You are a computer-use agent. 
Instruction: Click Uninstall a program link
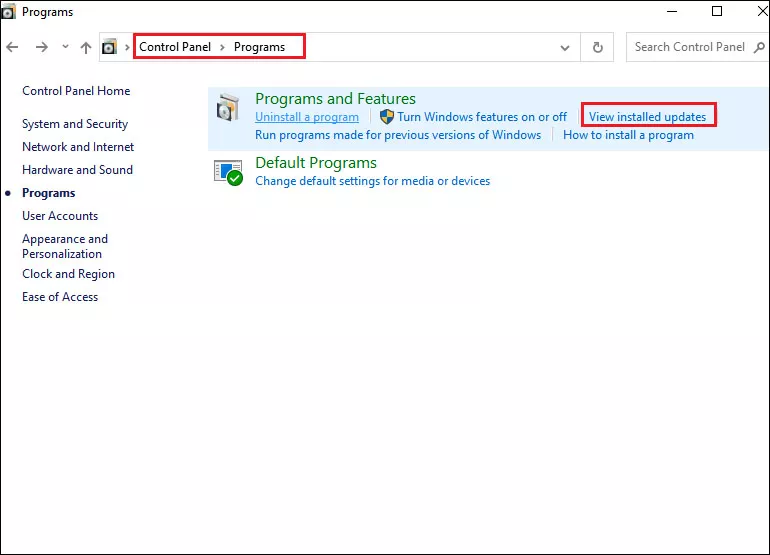(x=307, y=117)
